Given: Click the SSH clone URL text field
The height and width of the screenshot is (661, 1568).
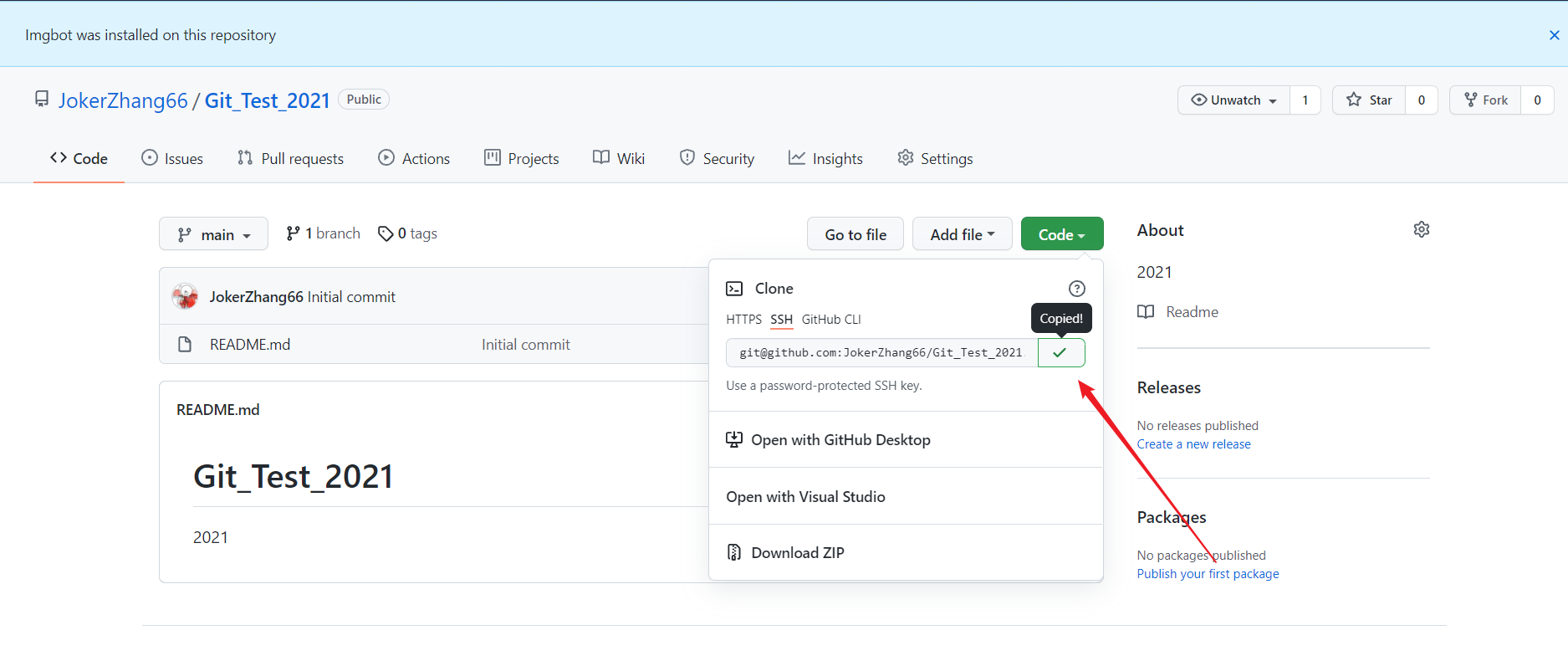Looking at the screenshot, I should coord(881,353).
